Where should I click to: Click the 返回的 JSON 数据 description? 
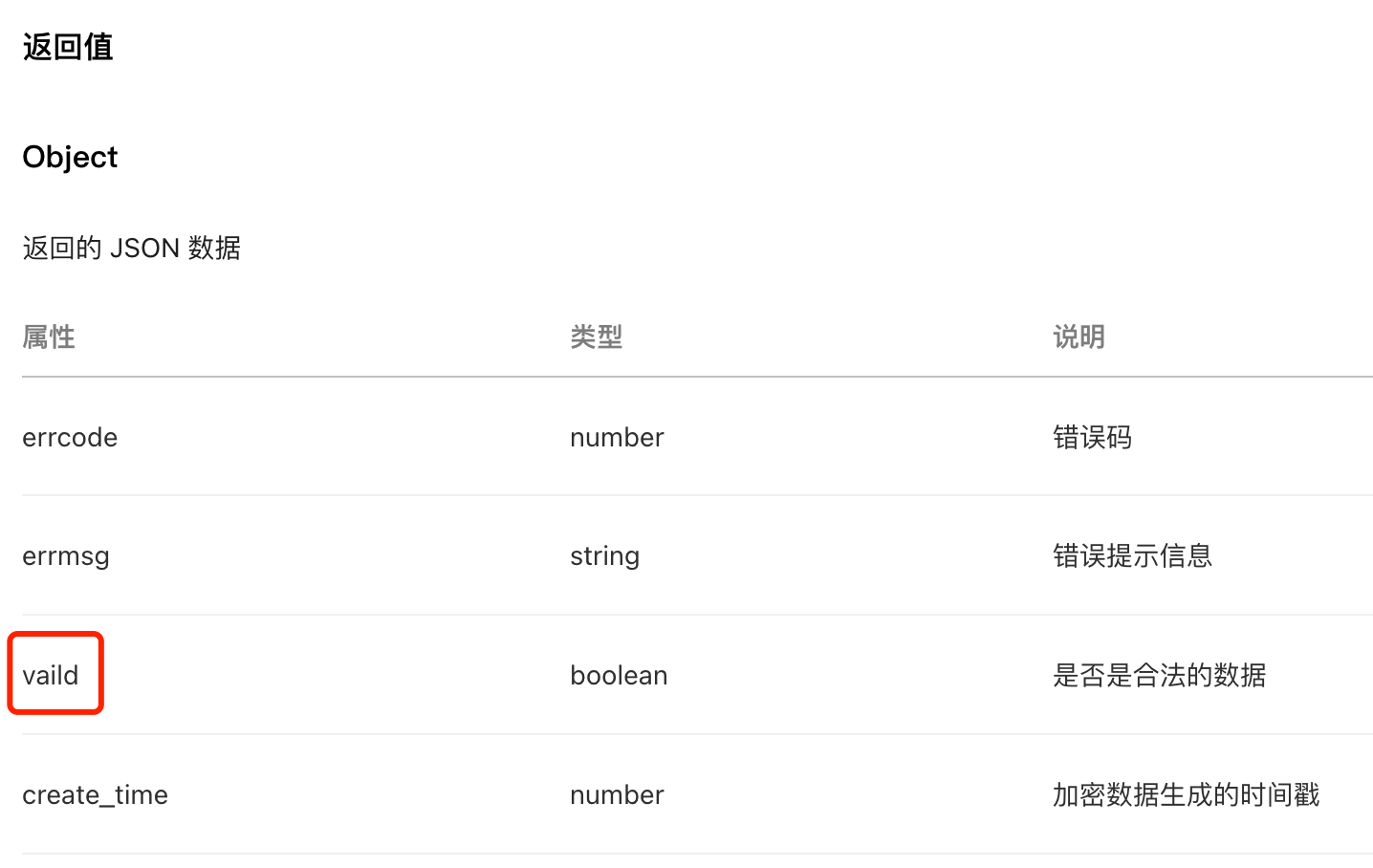(x=131, y=249)
